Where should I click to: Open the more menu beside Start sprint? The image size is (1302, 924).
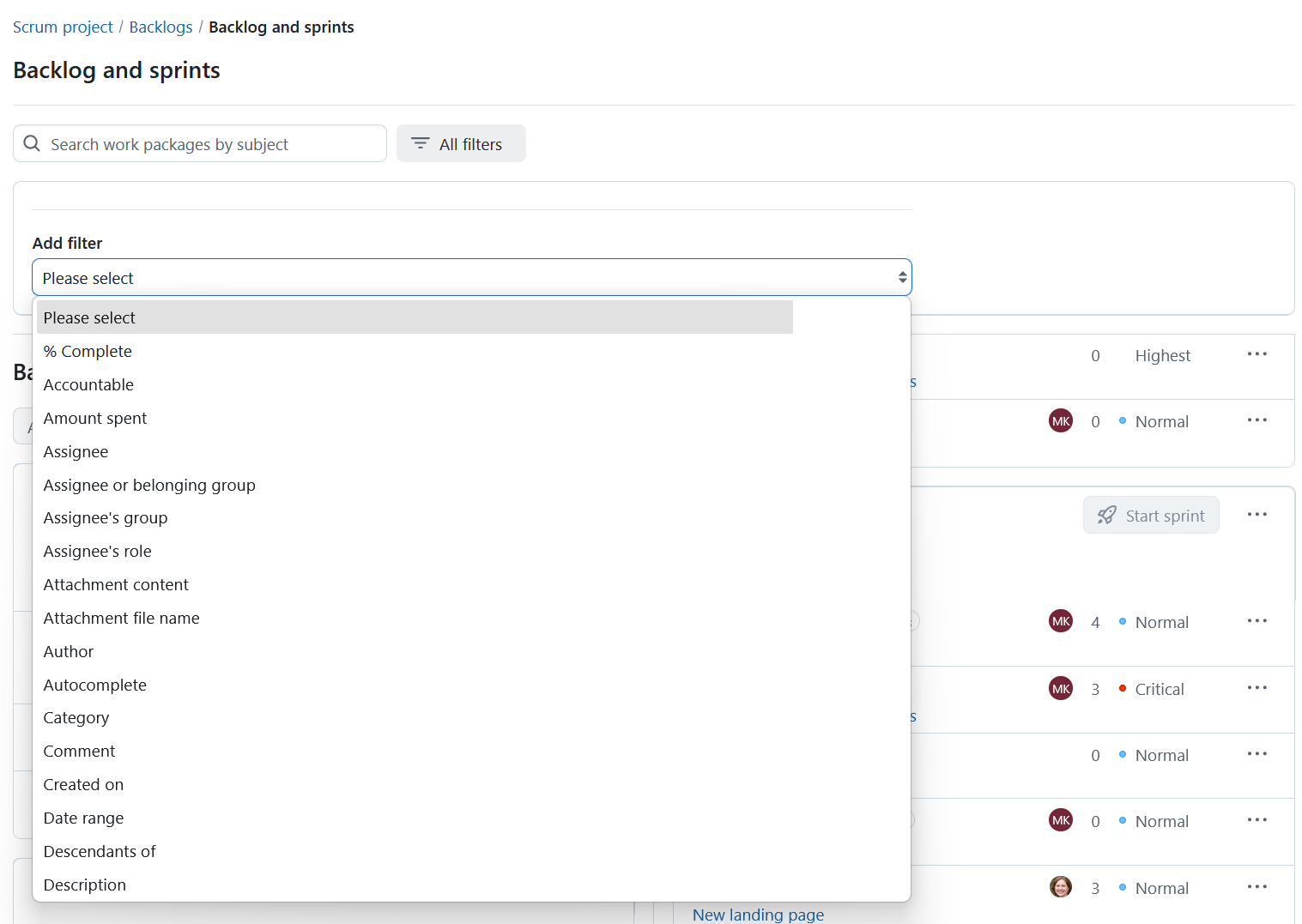click(1257, 515)
